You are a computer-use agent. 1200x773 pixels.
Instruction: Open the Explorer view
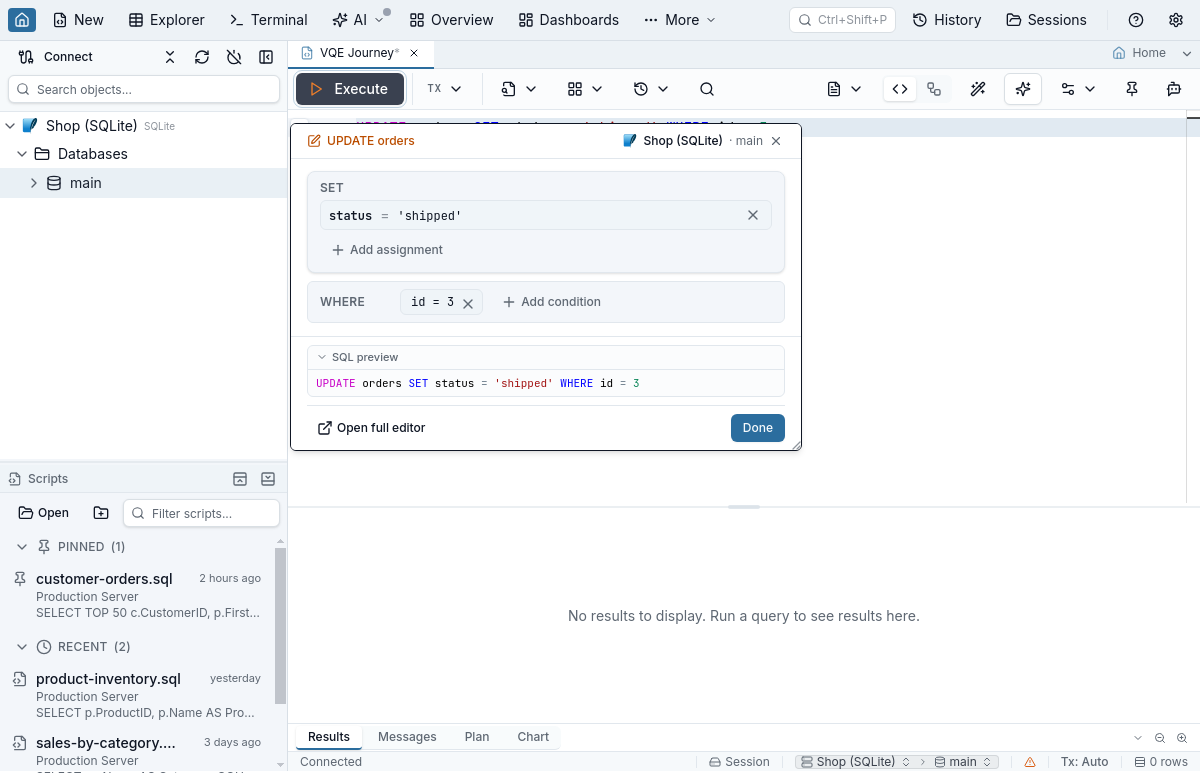point(167,20)
